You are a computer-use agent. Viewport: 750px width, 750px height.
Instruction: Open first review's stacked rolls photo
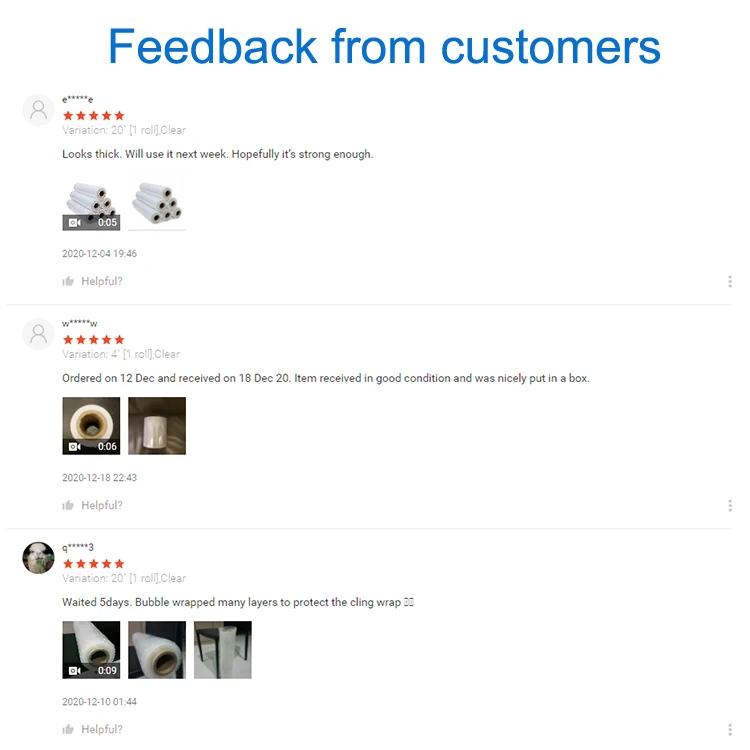point(157,202)
